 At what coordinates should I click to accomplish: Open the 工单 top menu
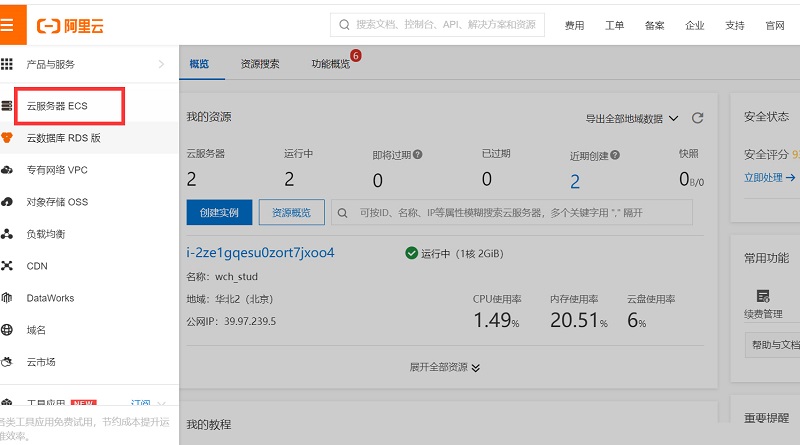pos(614,25)
